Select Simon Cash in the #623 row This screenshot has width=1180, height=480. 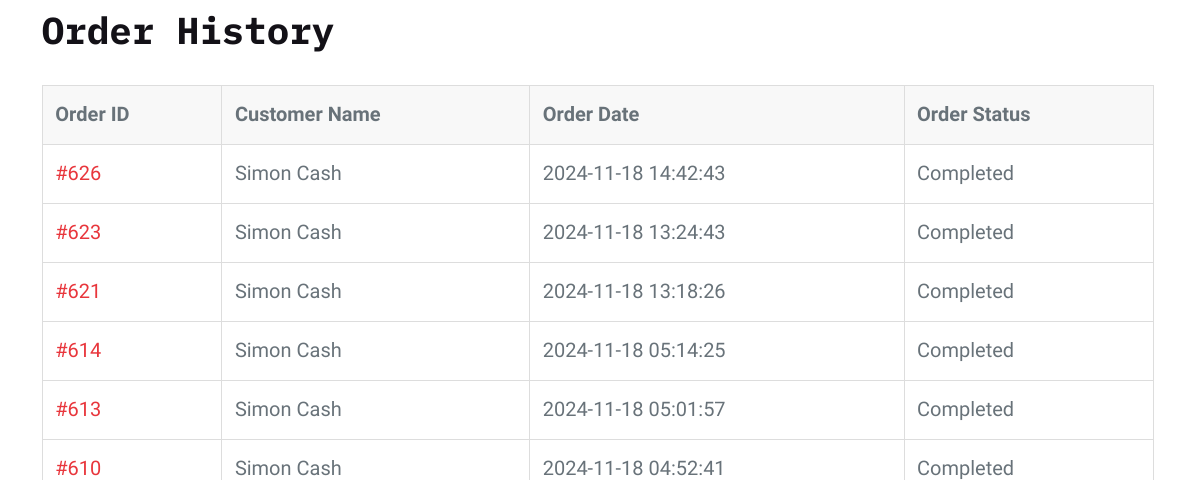(288, 232)
